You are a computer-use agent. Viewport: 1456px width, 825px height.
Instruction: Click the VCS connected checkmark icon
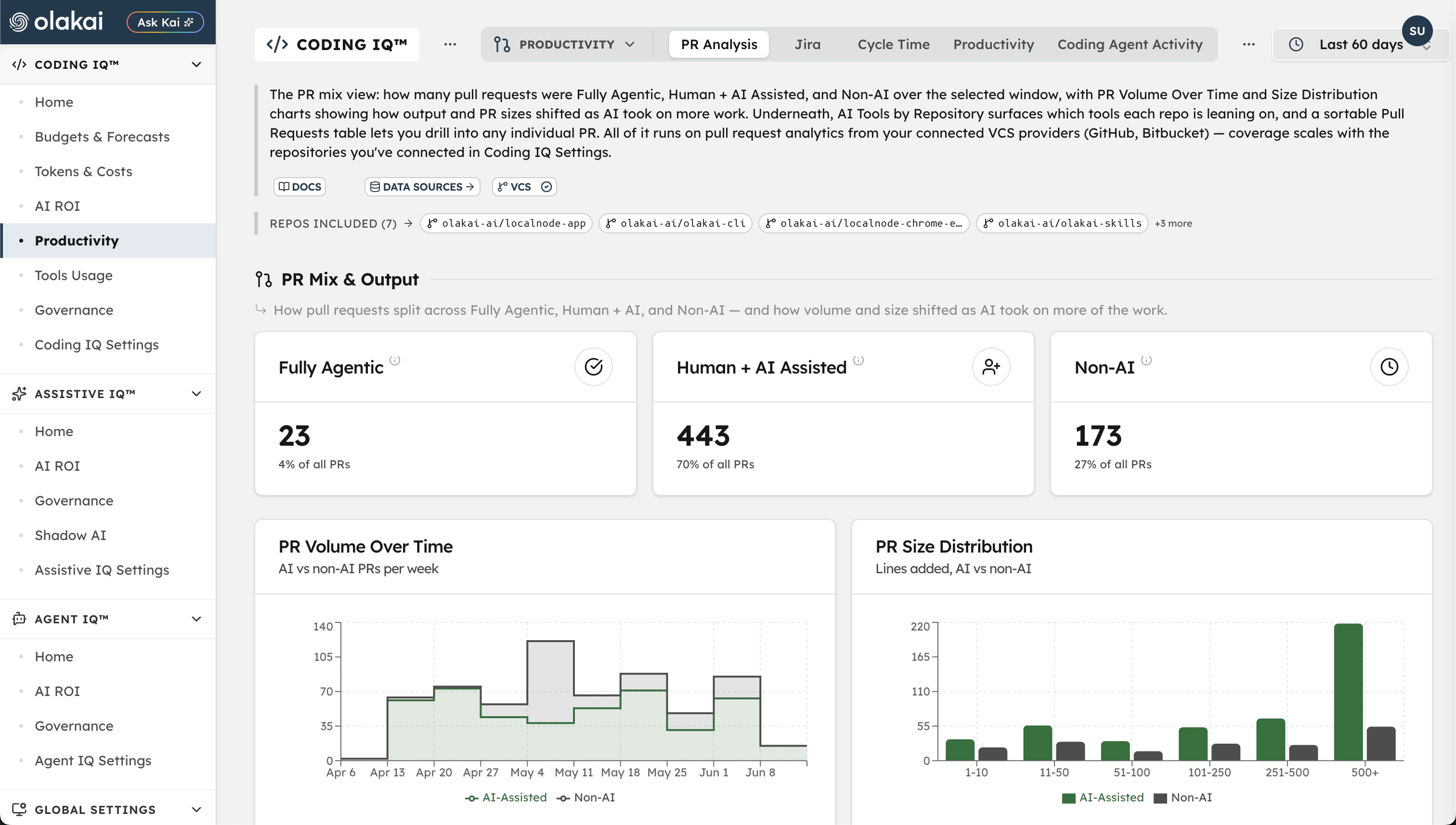546,186
